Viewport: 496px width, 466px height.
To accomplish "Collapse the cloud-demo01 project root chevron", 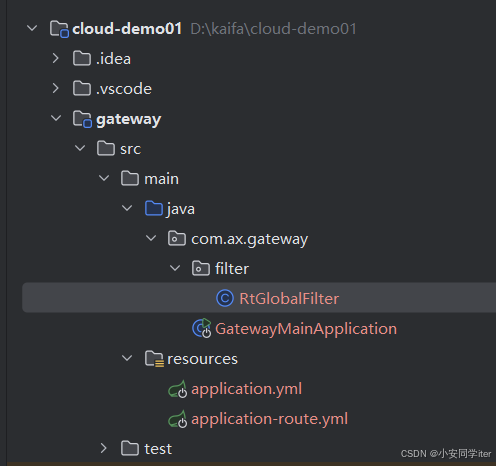I will (x=32, y=28).
